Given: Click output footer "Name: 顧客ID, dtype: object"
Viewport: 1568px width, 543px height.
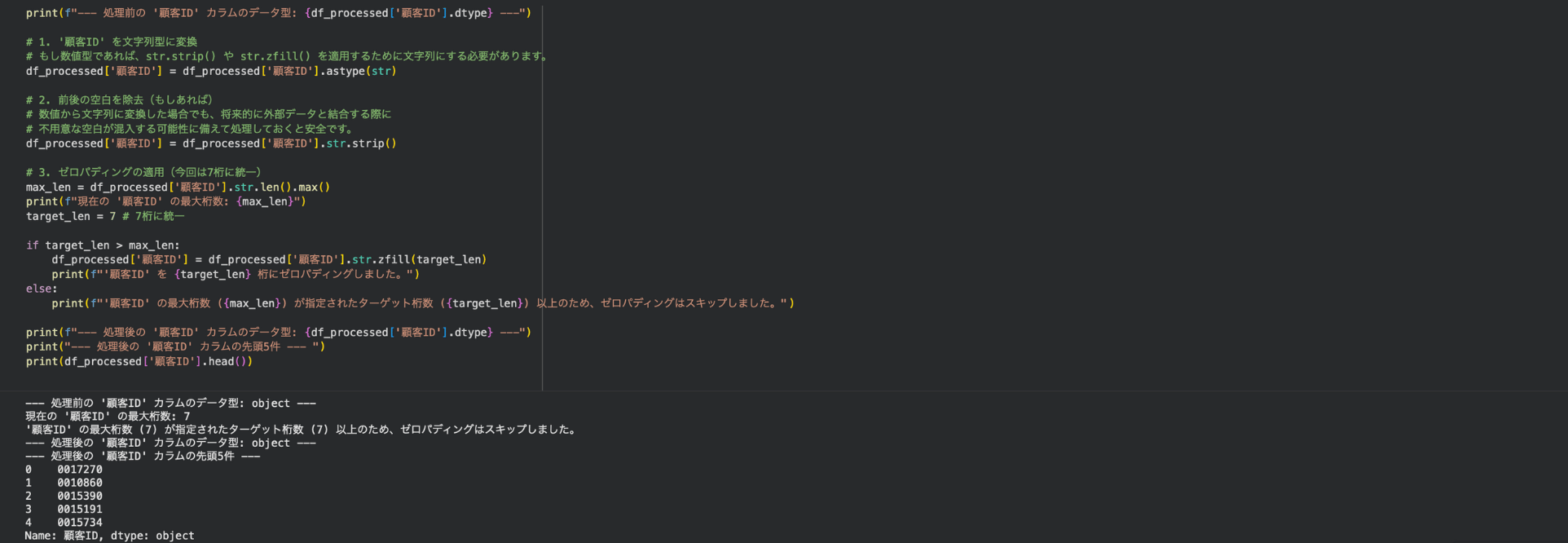Looking at the screenshot, I should point(109,536).
